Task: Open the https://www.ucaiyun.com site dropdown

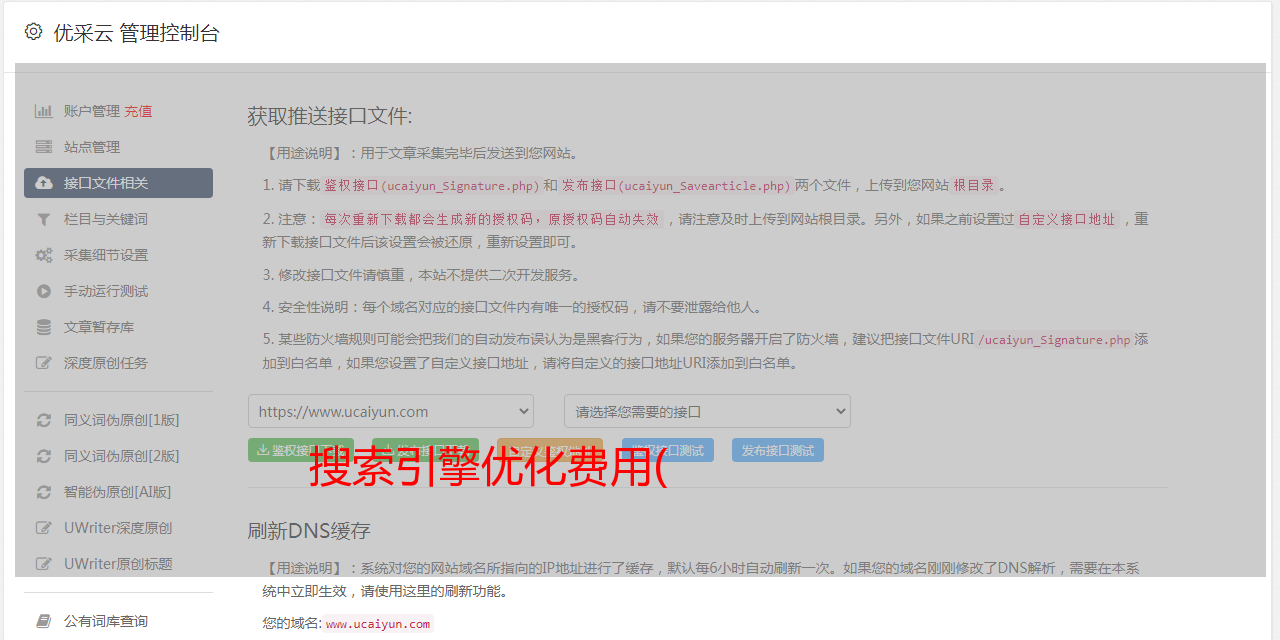Action: [x=391, y=411]
